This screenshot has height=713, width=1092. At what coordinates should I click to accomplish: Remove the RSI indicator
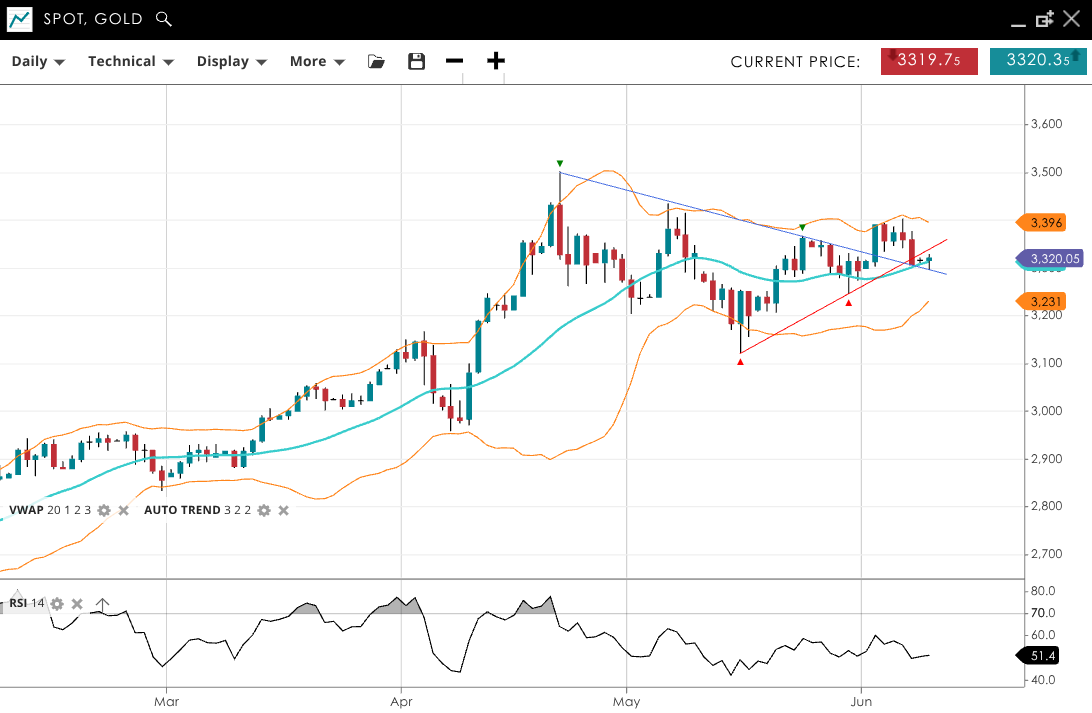coord(77,604)
